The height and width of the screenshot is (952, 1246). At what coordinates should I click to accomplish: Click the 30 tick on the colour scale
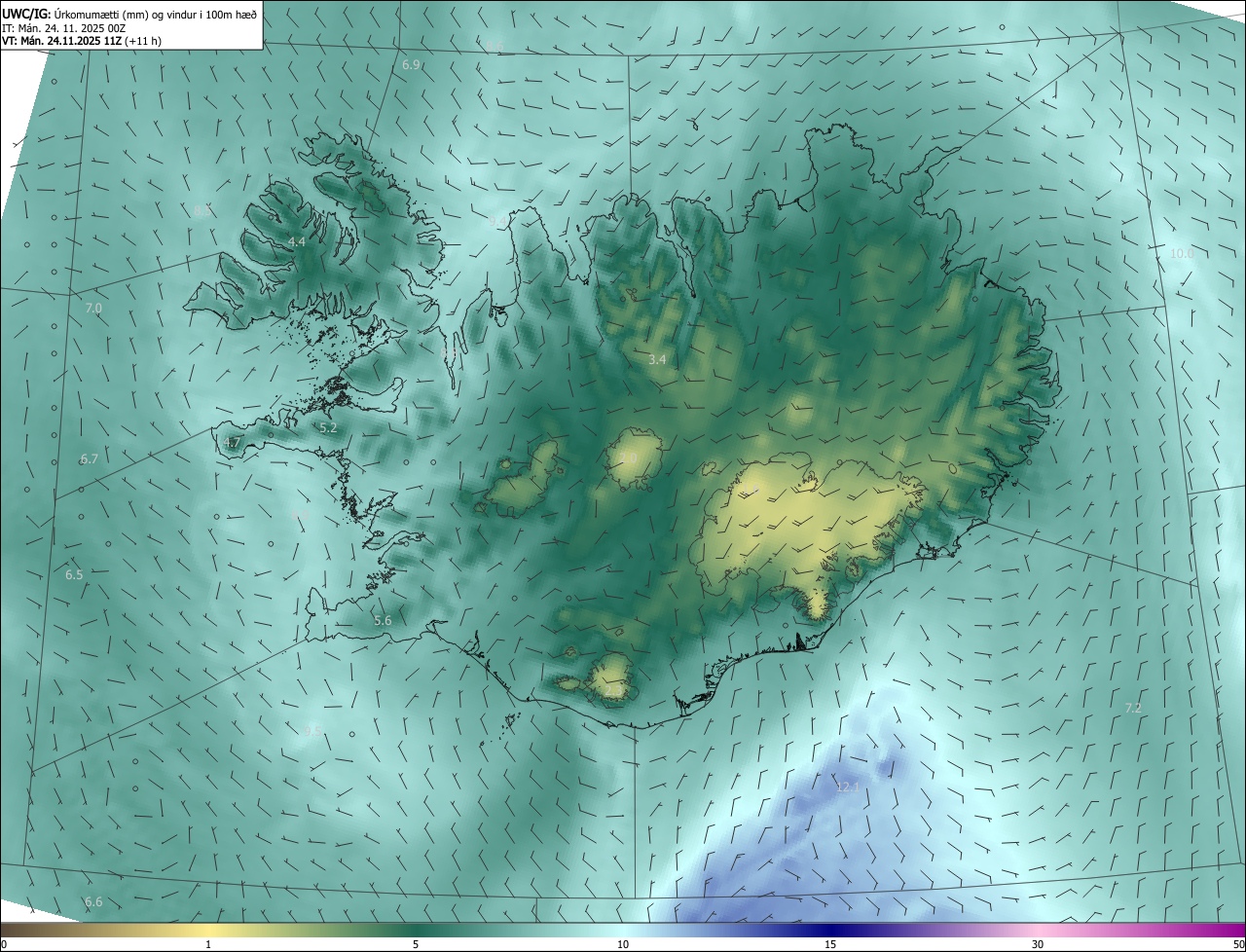click(1038, 944)
